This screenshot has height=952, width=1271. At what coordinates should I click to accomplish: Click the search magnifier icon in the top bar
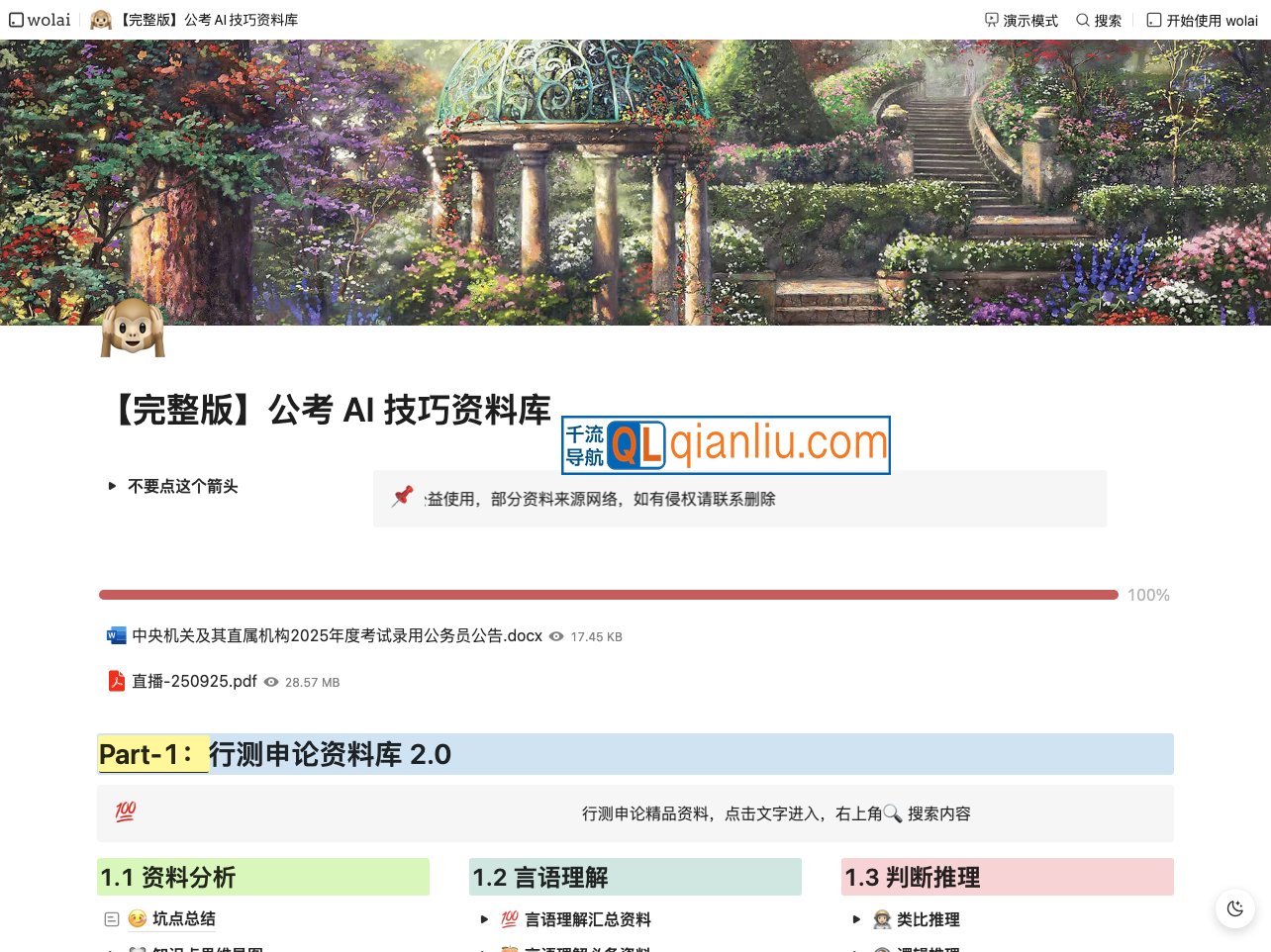click(x=1083, y=20)
